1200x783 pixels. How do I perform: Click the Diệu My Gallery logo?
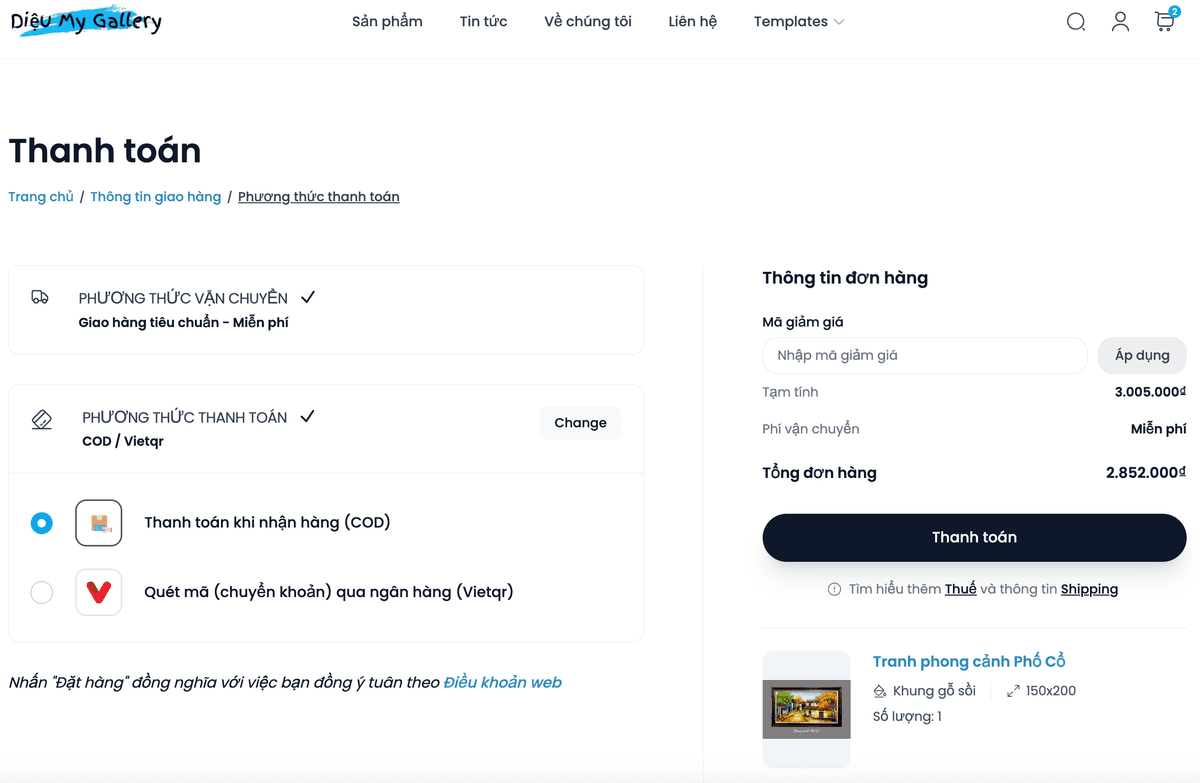pyautogui.click(x=85, y=22)
